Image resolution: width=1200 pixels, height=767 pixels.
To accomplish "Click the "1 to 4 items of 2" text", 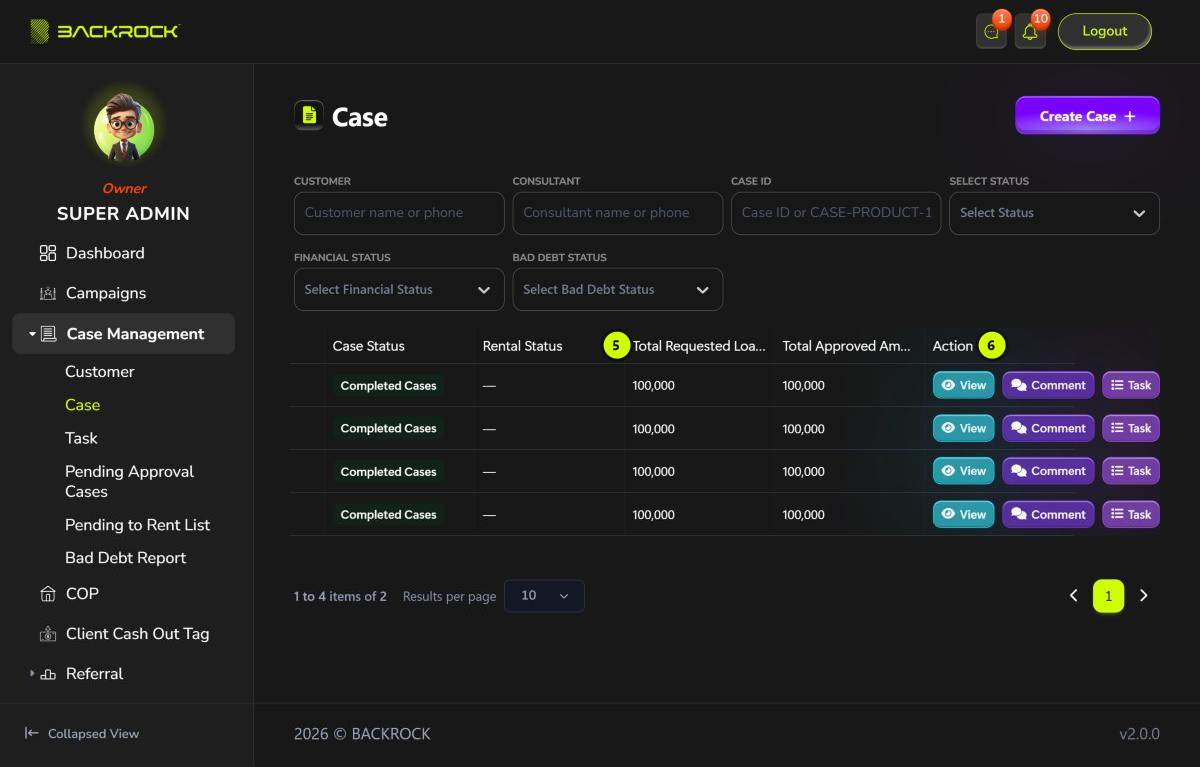I will (340, 596).
